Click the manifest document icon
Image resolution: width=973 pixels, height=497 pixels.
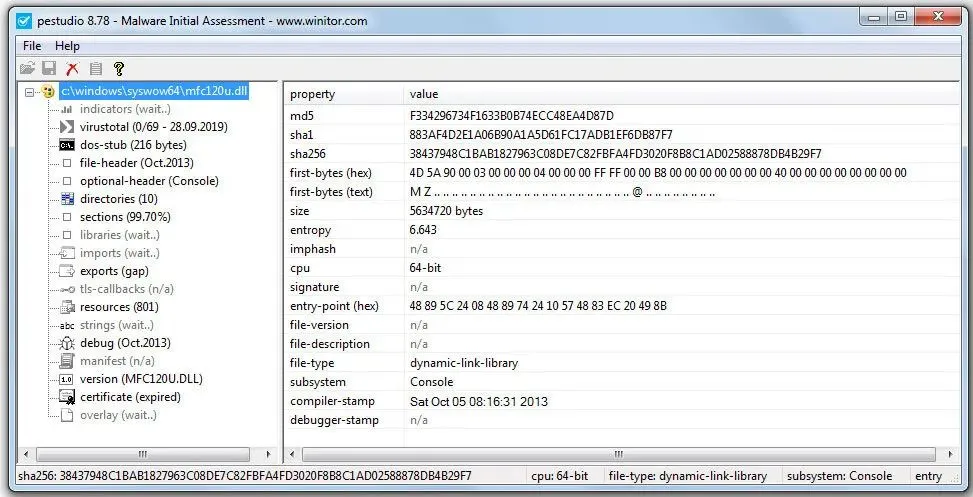tap(67, 361)
